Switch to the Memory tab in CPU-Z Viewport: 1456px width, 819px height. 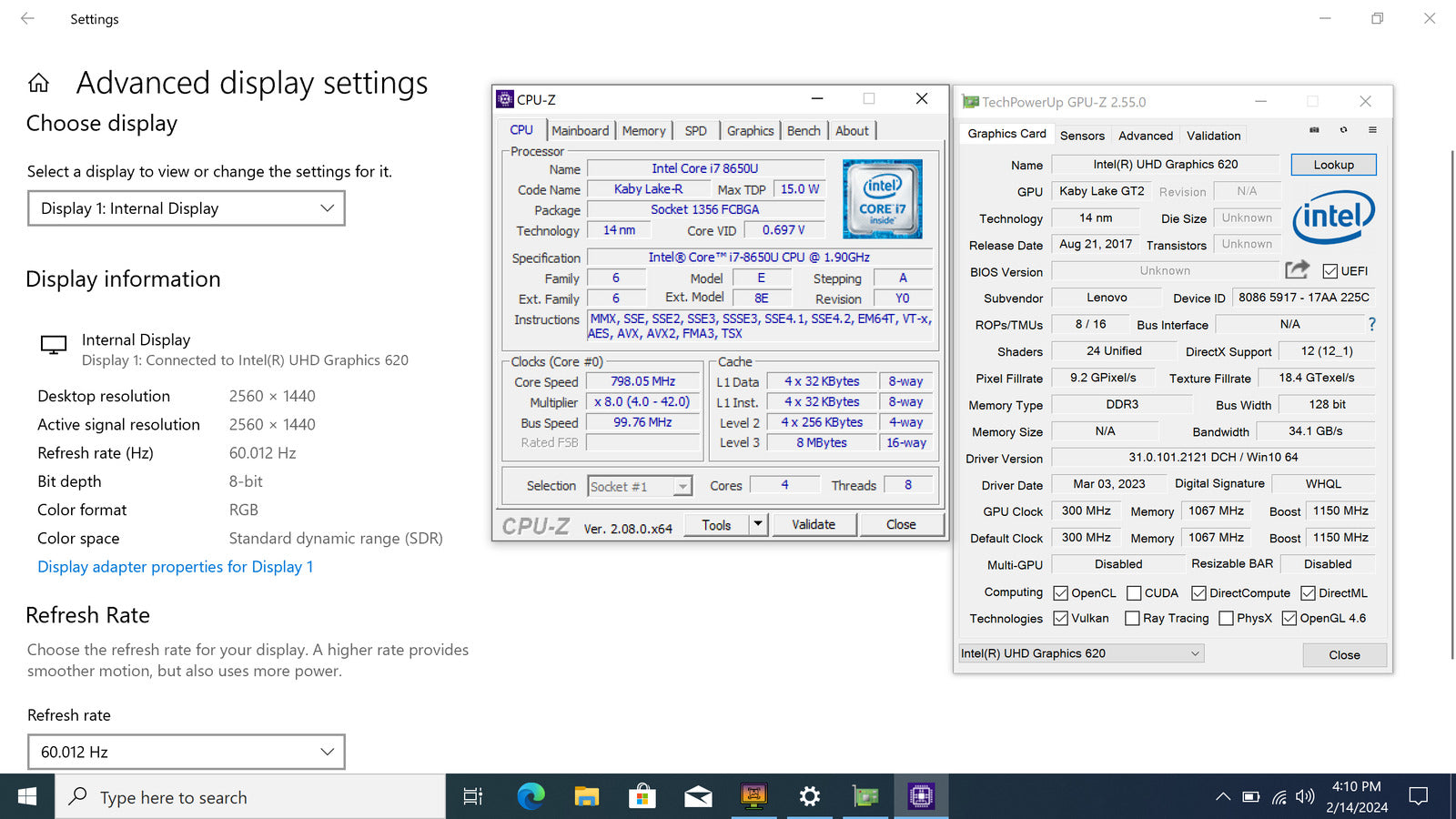[x=643, y=131]
